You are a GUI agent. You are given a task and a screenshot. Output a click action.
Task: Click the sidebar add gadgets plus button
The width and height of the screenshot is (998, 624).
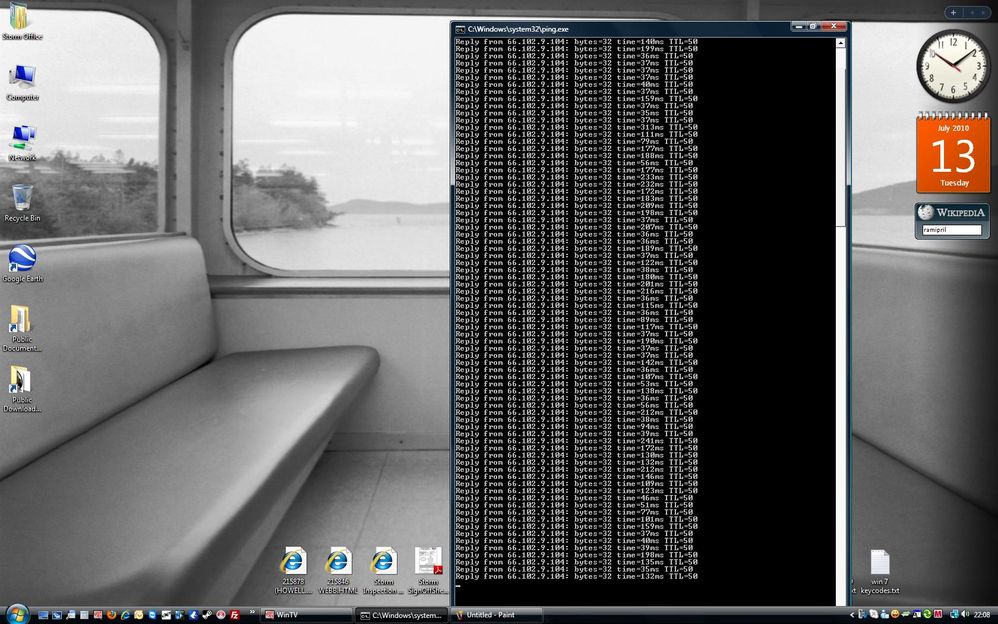coord(953,12)
